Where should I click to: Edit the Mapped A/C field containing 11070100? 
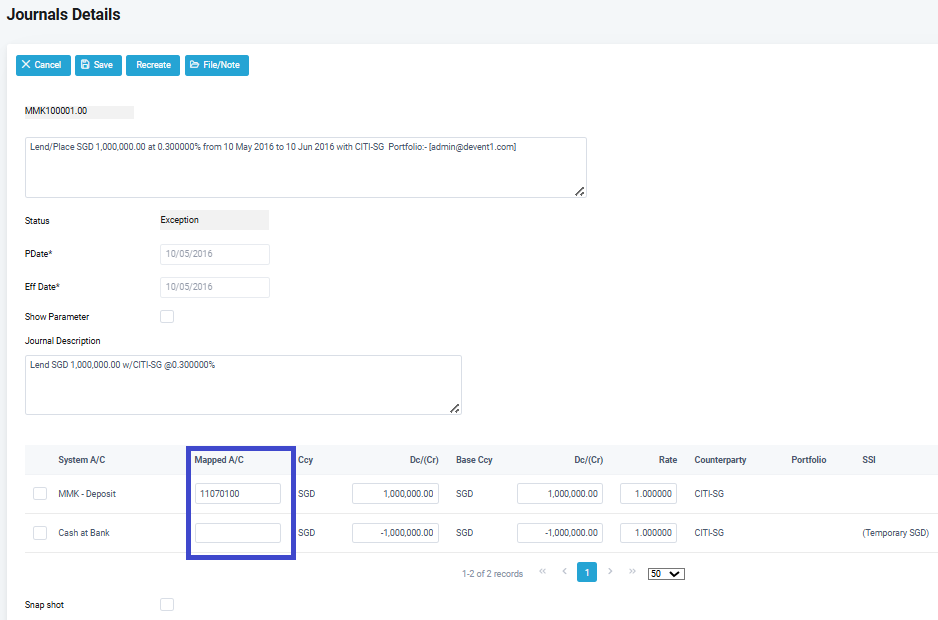pos(238,494)
